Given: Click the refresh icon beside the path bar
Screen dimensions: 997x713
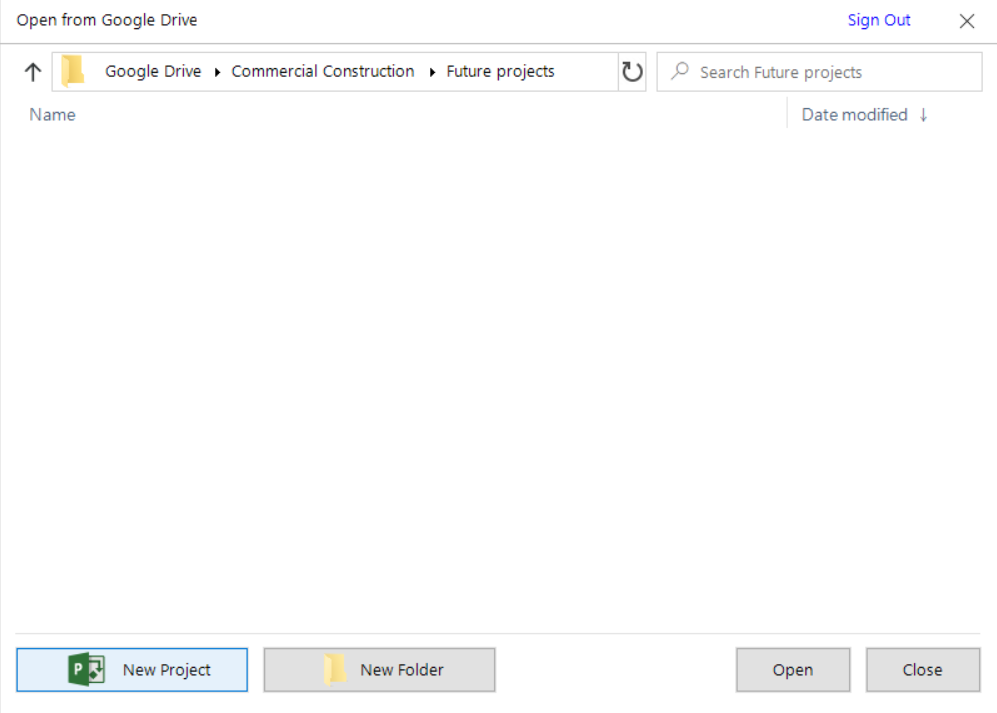Looking at the screenshot, I should [x=632, y=72].
